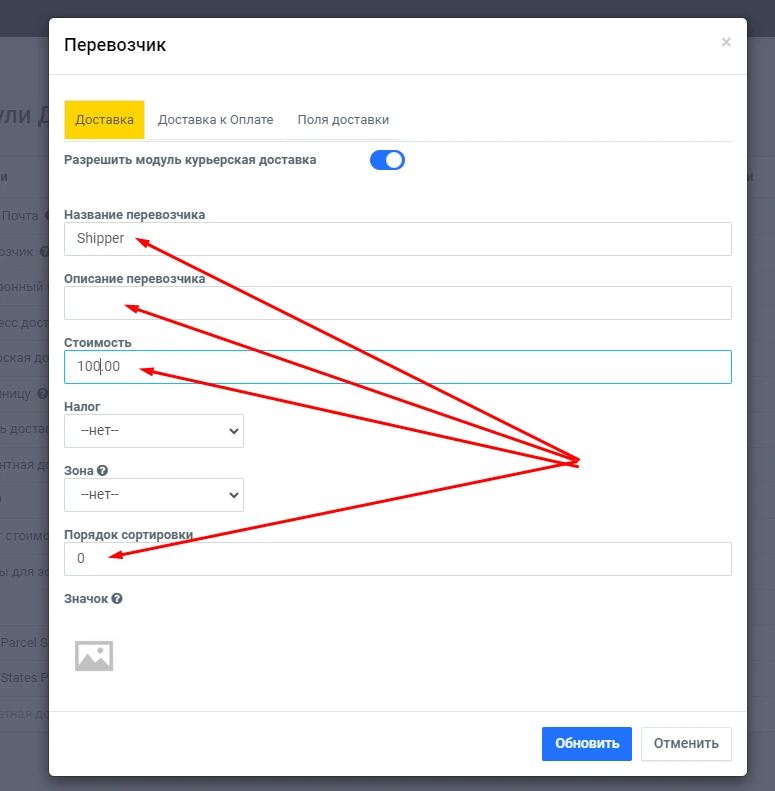Image resolution: width=775 pixels, height=791 pixels.
Task: Click the Стоимость field label
Action: coord(98,343)
